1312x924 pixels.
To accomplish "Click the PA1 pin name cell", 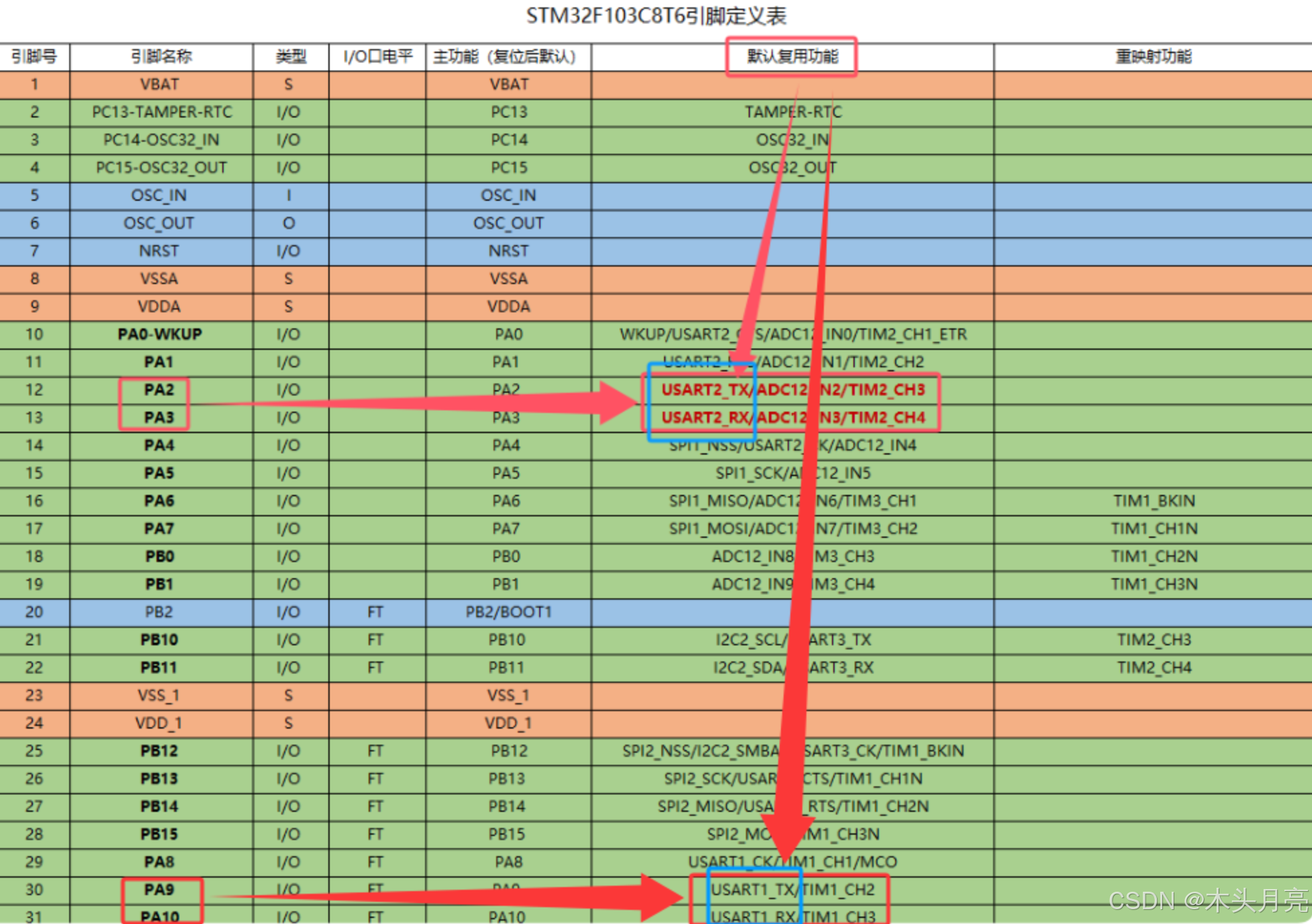I will 161,363.
